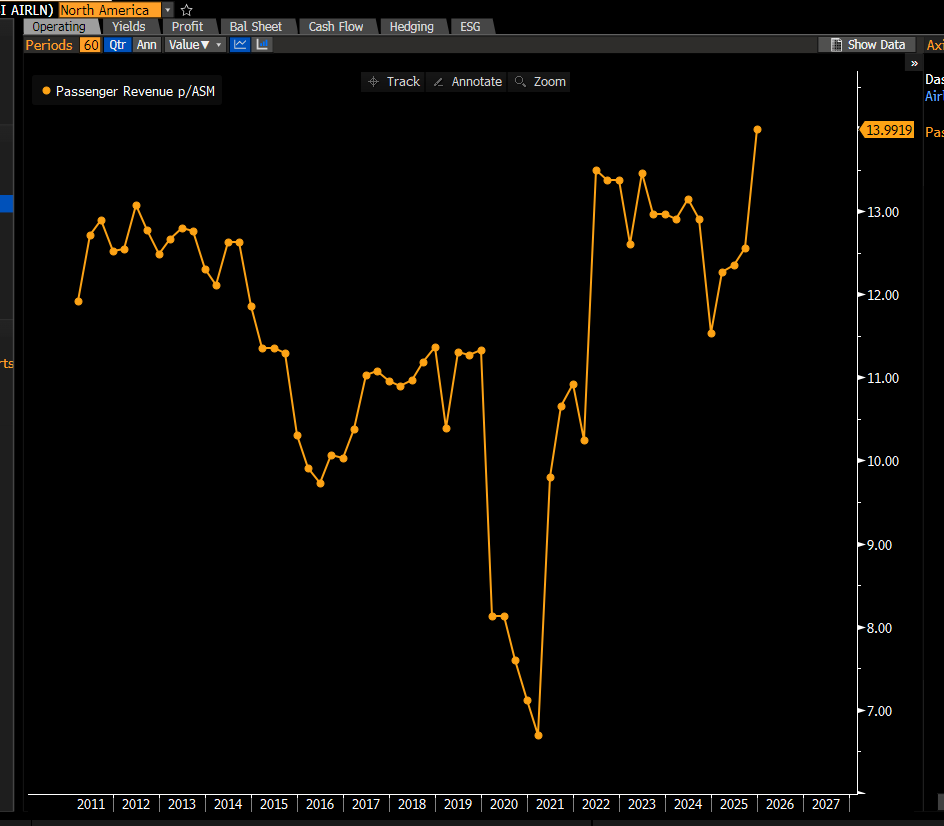Switch to the Yields tab
944x826 pixels.
click(129, 26)
